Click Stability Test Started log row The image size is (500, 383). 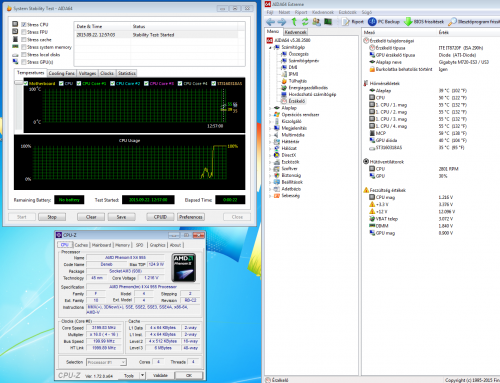157,35
